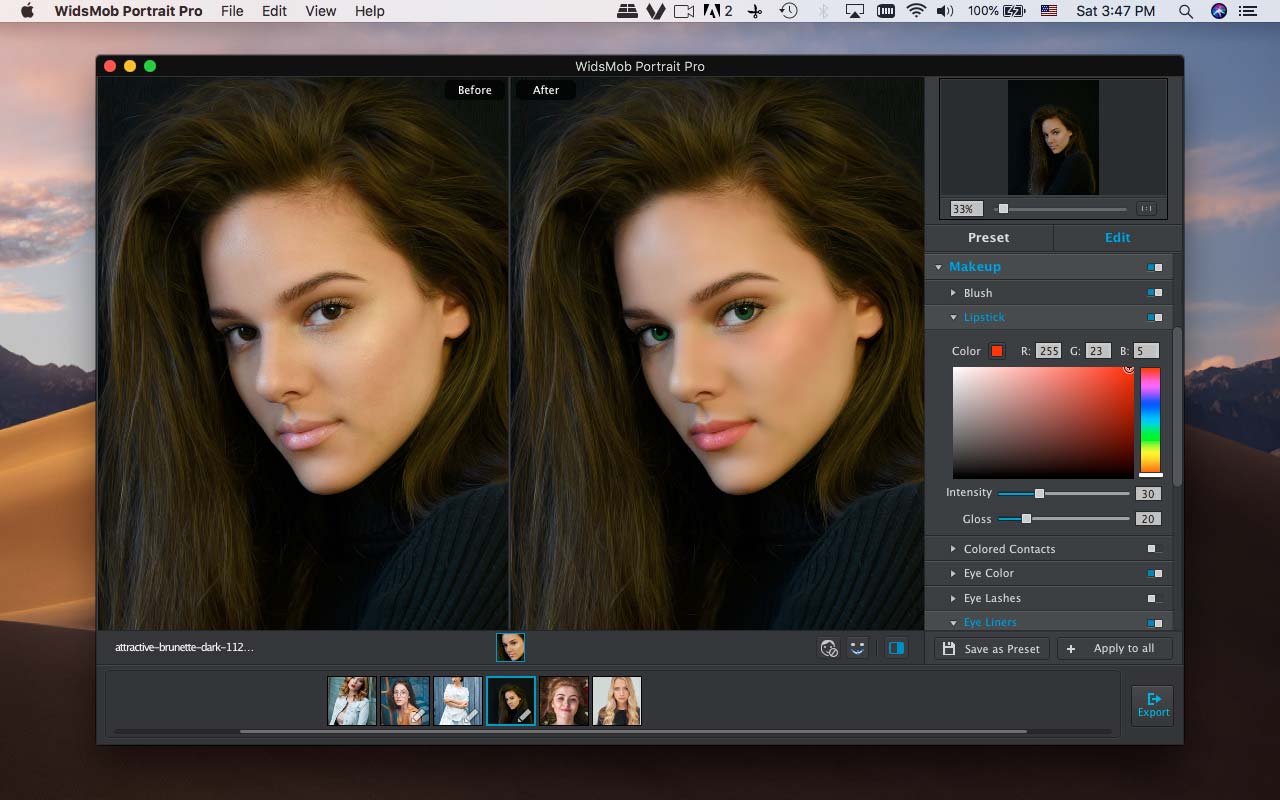Viewport: 1280px width, 800px height.
Task: Click the Lipstick Intensity slider handle
Action: 1039,494
